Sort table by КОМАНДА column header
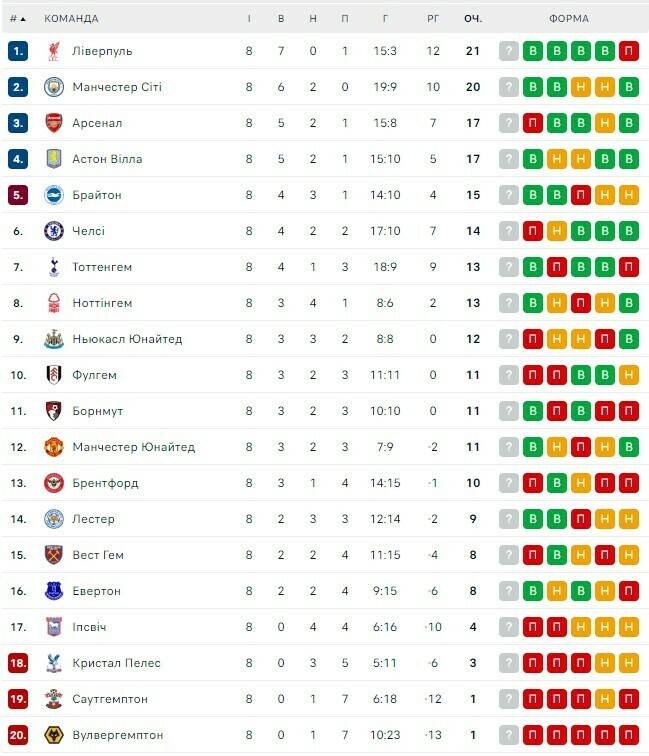Image resolution: width=649 pixels, height=756 pixels. tap(71, 18)
